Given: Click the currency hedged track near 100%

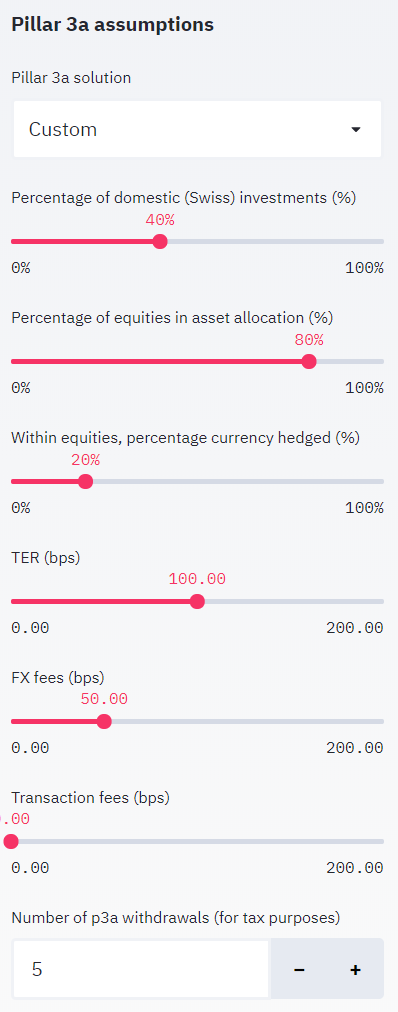Looking at the screenshot, I should (382, 481).
